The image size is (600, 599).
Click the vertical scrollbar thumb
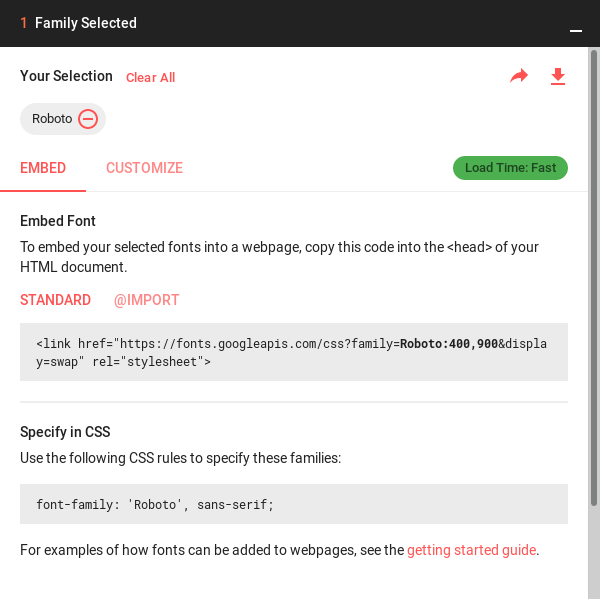(594, 277)
